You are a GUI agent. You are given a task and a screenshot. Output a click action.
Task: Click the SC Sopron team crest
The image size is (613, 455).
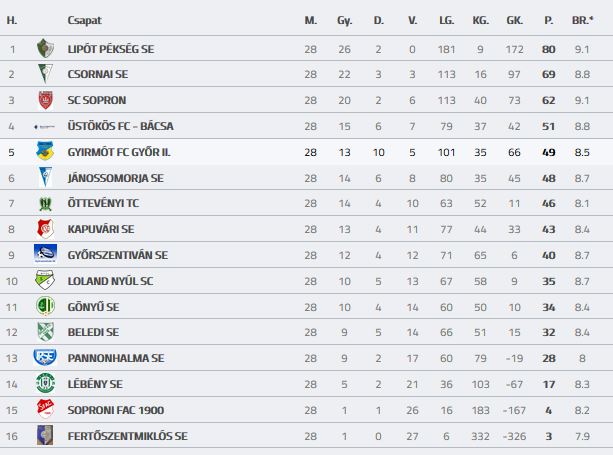(x=45, y=100)
